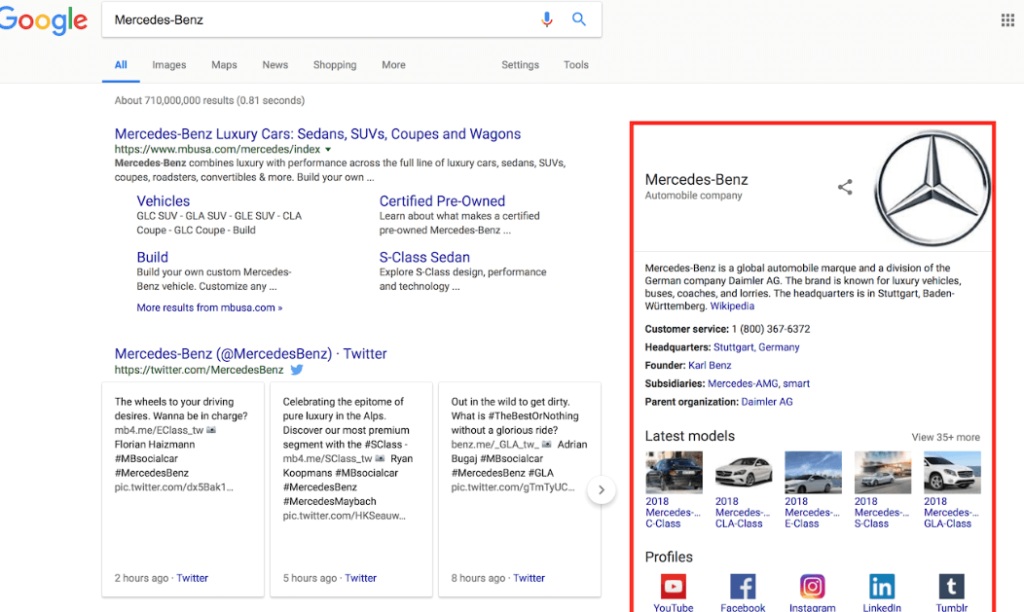Switch to the Images tab
Image resolution: width=1024 pixels, height=612 pixels.
tap(169, 65)
